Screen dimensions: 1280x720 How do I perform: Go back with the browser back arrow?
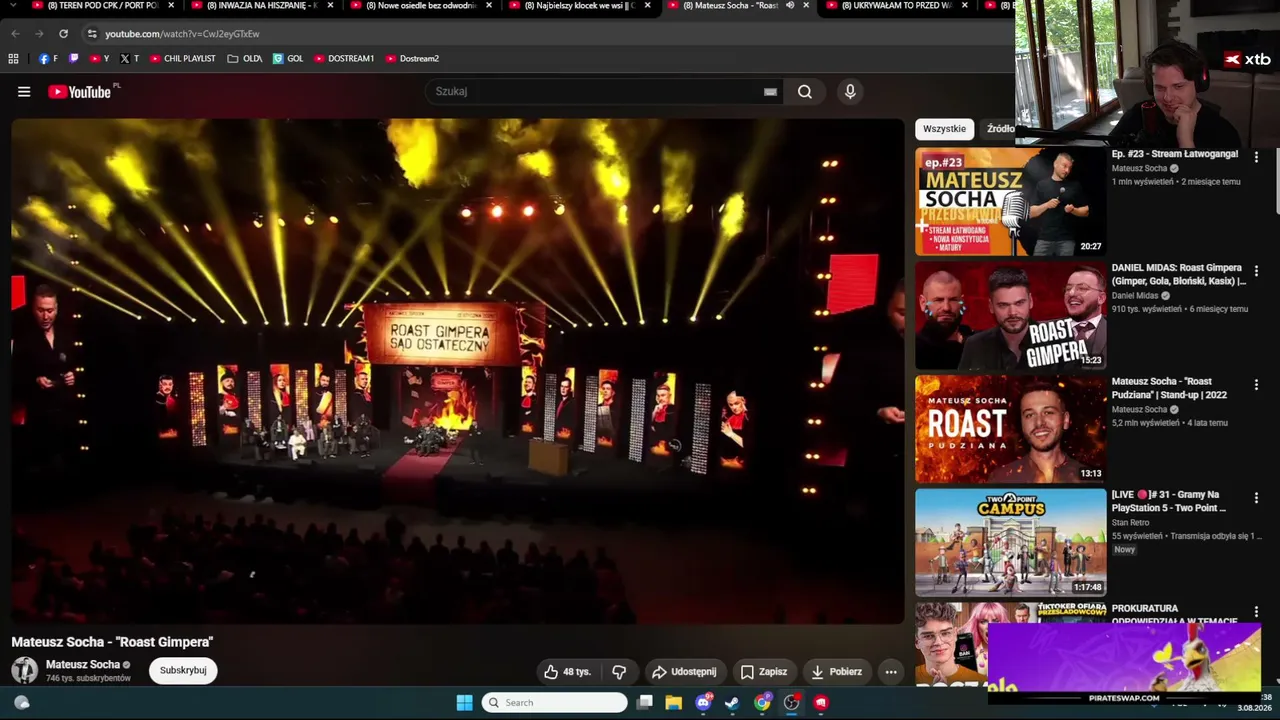coord(16,34)
